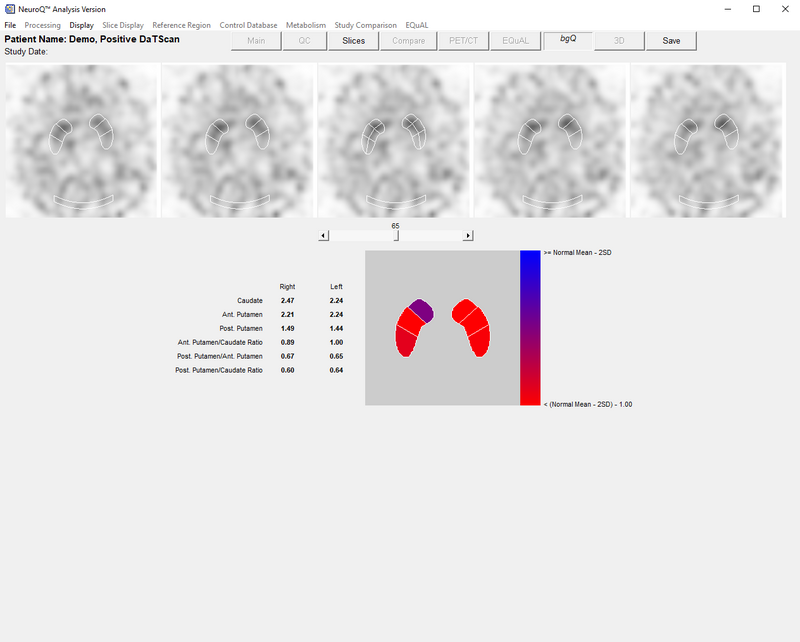This screenshot has height=642, width=800.
Task: Click the NeuroQ application icon in titlebar
Action: coord(10,9)
